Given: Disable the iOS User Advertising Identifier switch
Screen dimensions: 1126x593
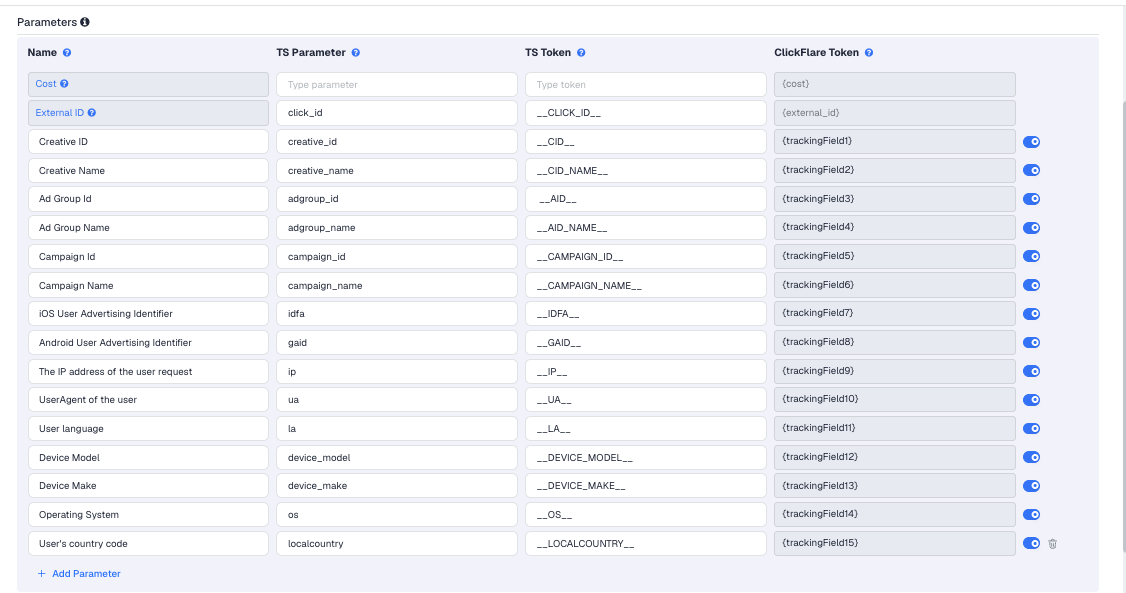Looking at the screenshot, I should (1031, 314).
